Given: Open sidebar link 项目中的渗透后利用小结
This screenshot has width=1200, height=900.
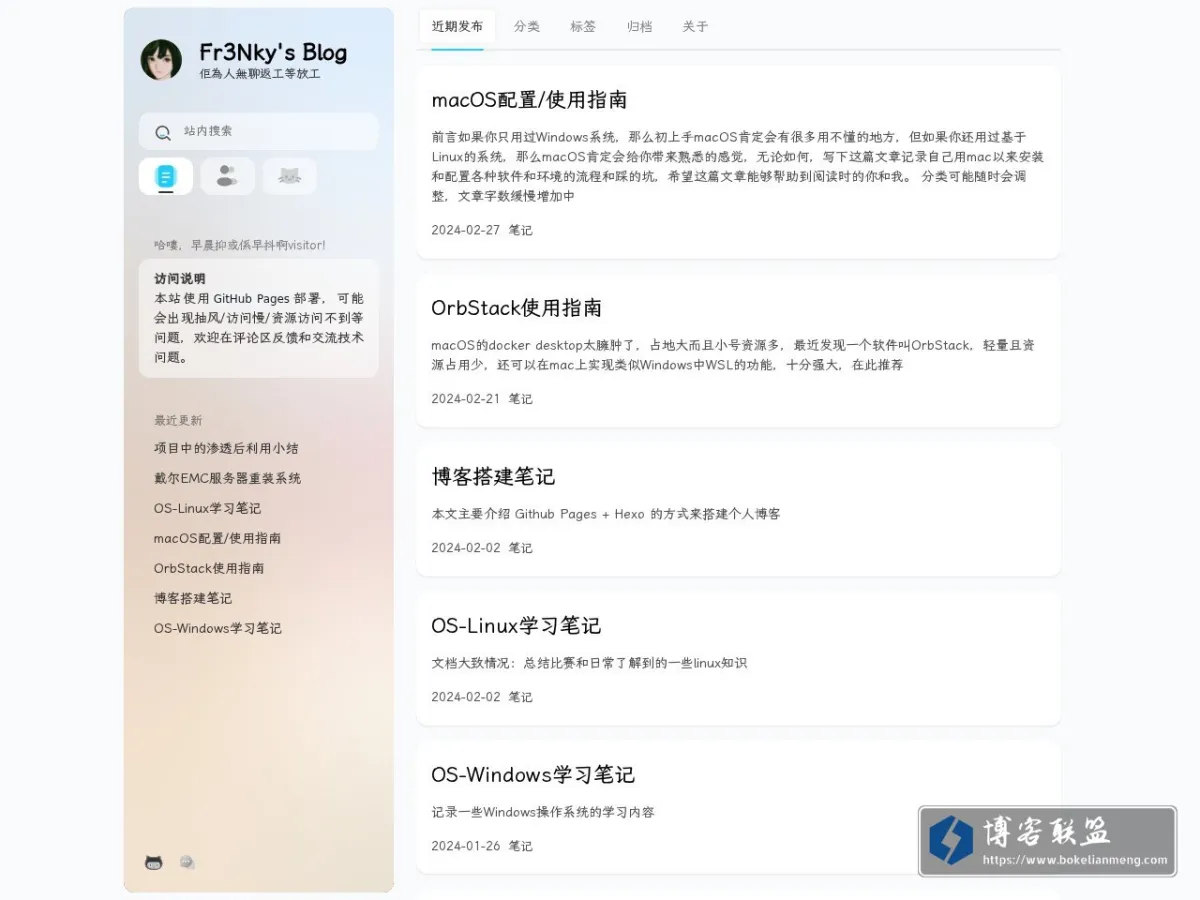Looking at the screenshot, I should 226,448.
